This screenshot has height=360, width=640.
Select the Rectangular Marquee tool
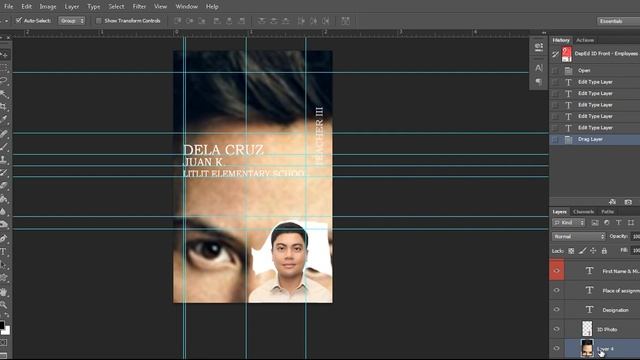pyautogui.click(x=4, y=67)
